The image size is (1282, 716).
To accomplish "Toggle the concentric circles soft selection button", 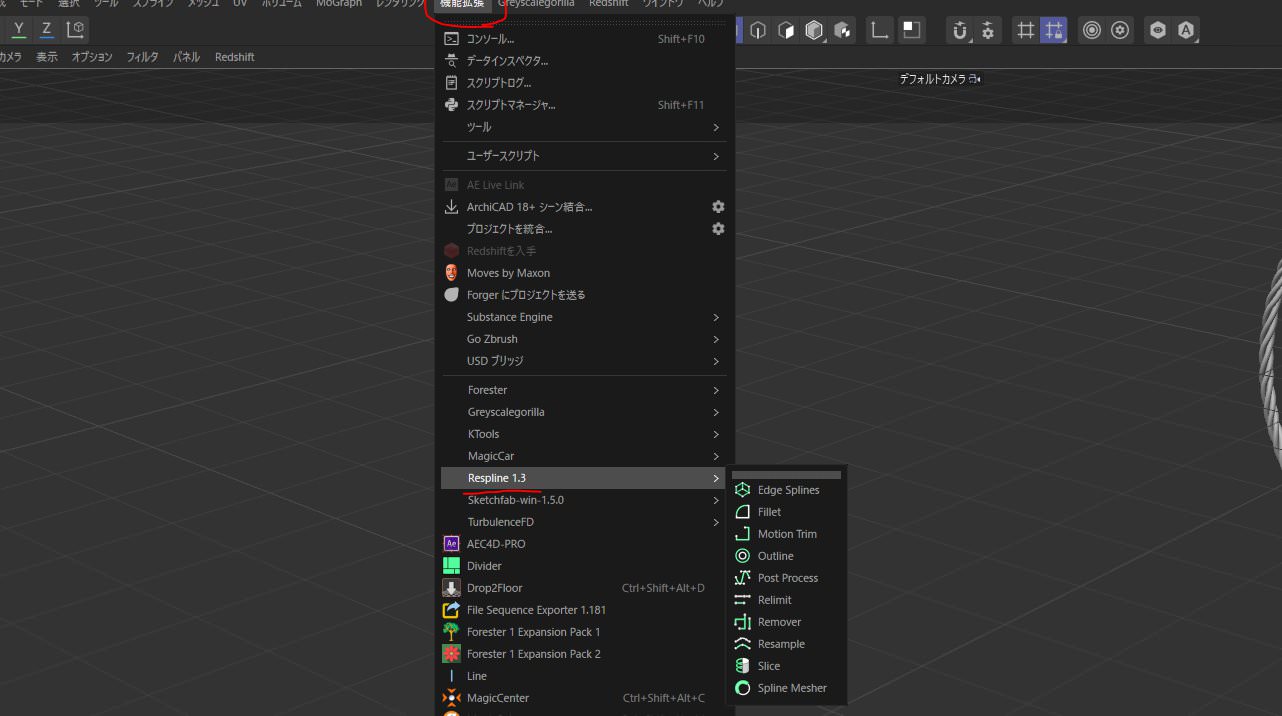I will (1092, 31).
